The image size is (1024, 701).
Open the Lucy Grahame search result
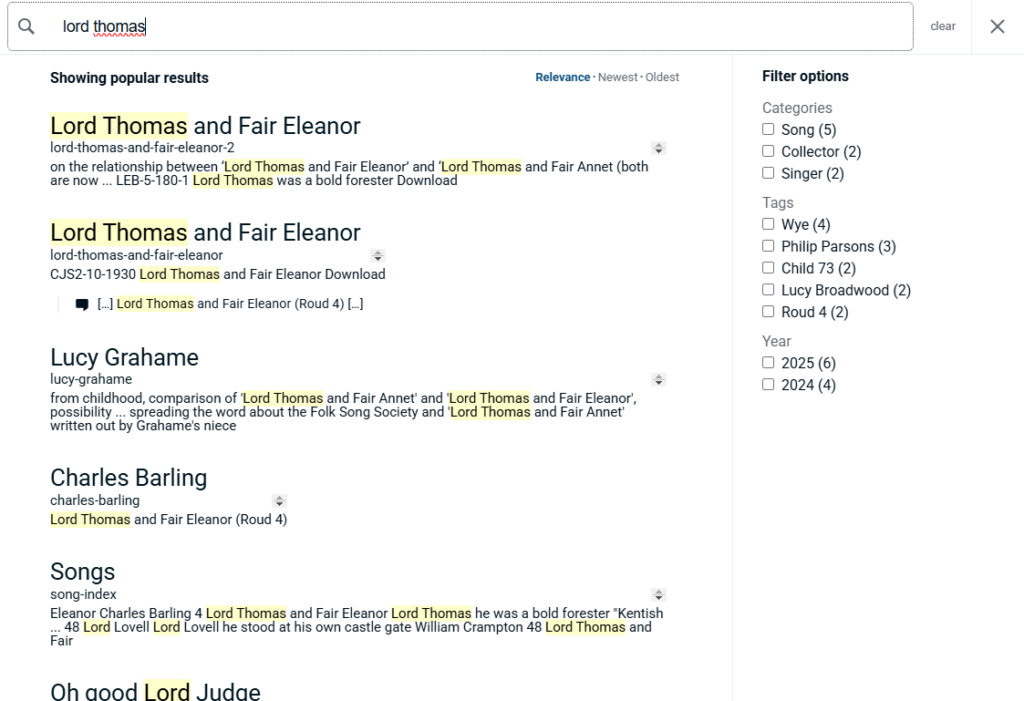(124, 357)
